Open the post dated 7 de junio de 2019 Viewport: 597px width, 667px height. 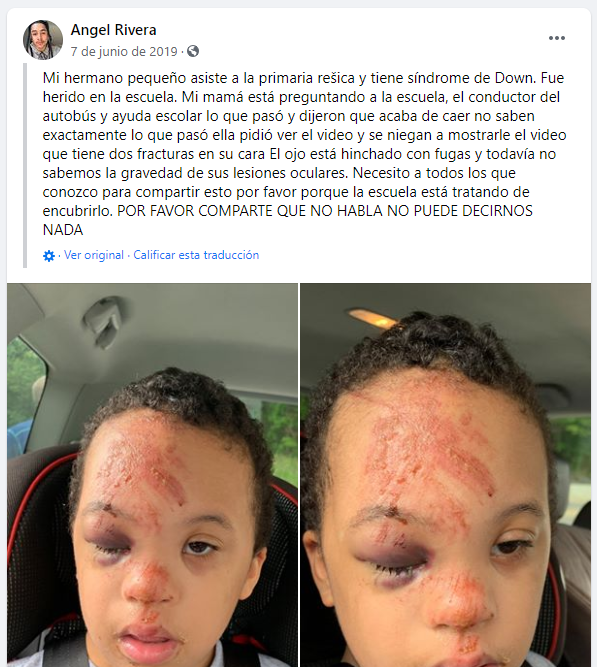tap(124, 51)
